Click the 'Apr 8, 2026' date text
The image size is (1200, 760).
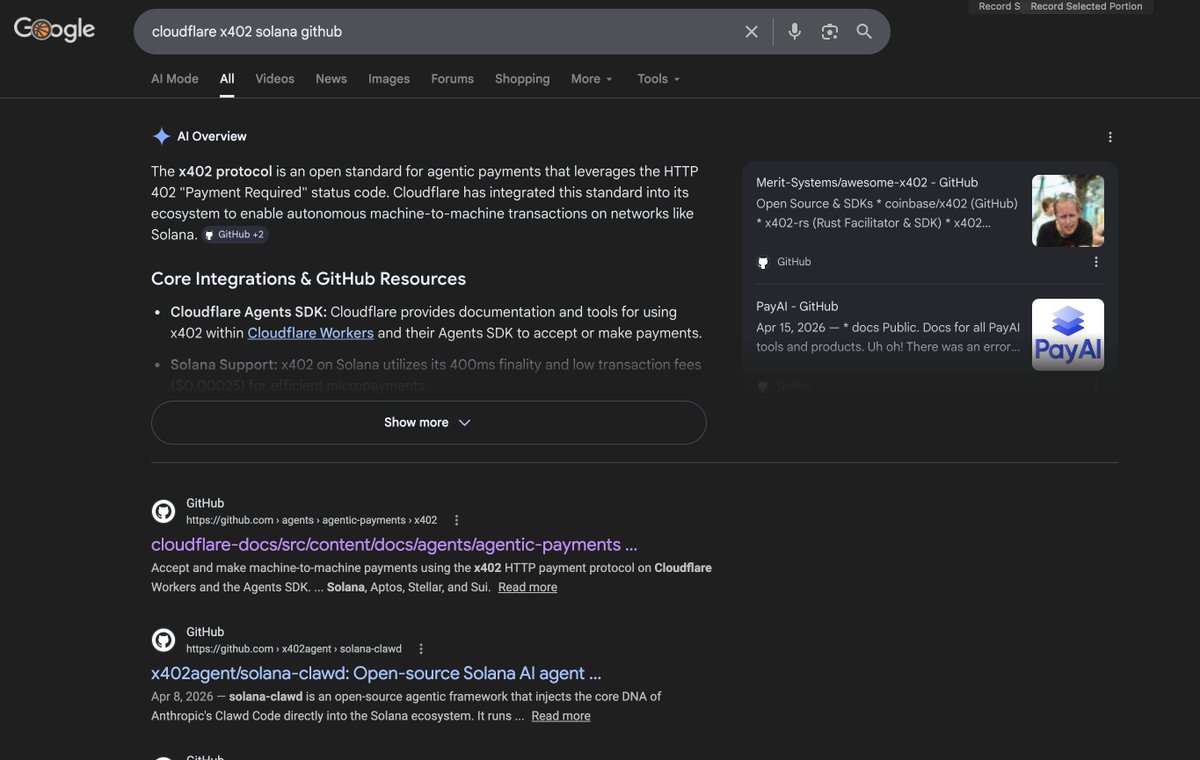coord(180,696)
